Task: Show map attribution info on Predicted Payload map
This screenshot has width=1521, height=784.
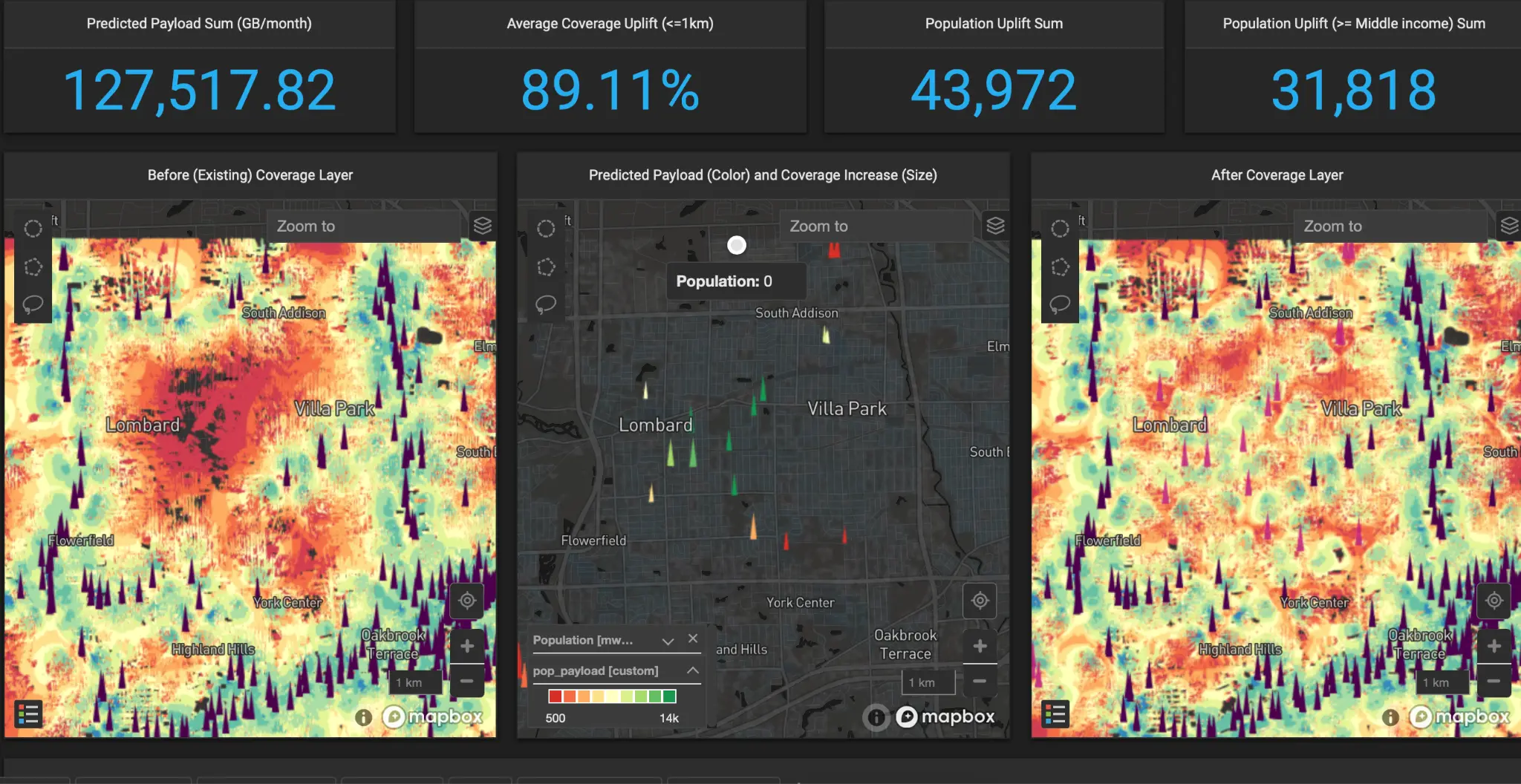Action: click(x=876, y=717)
